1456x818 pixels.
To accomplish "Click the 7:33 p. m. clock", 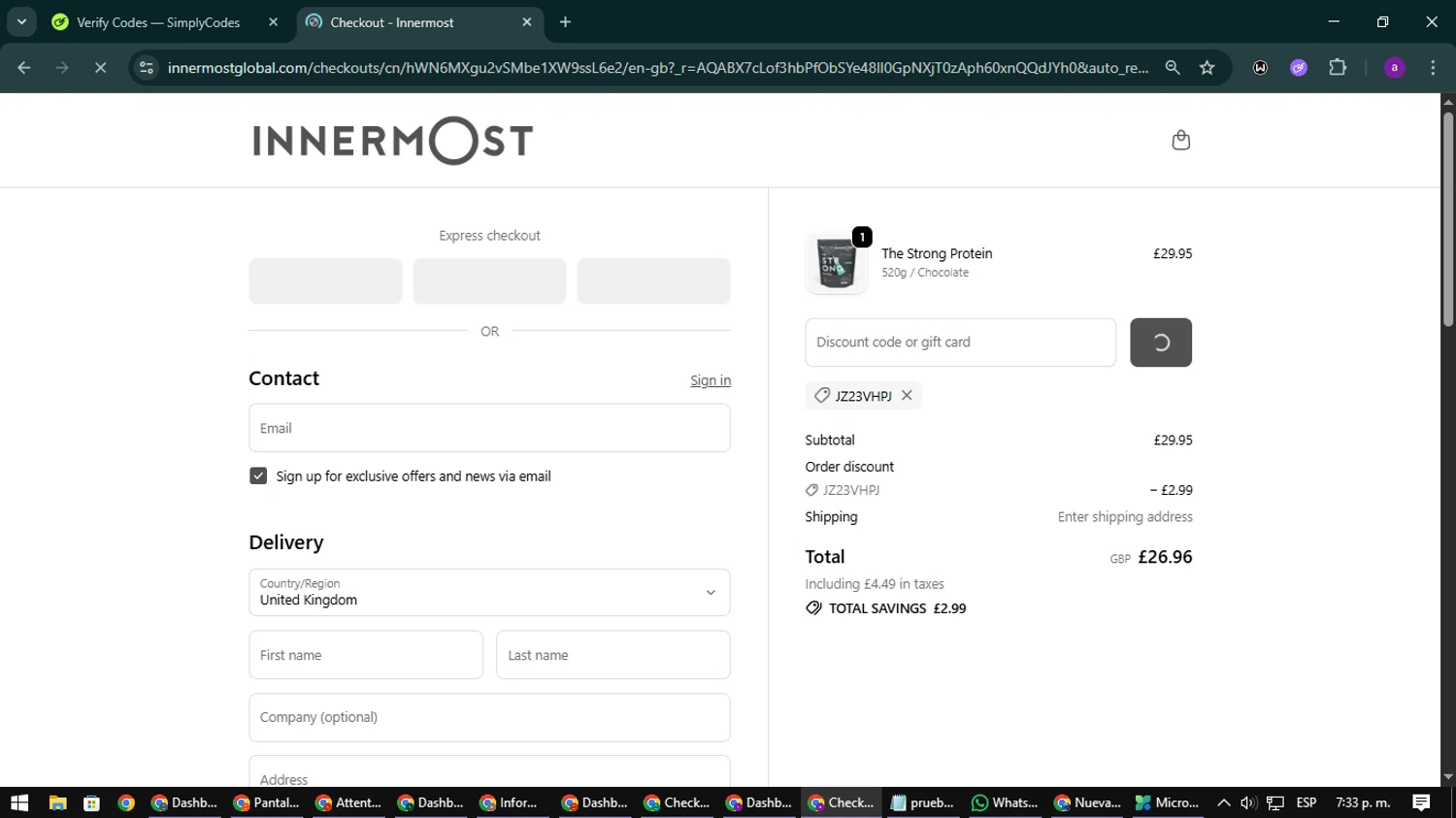I will point(1363,802).
